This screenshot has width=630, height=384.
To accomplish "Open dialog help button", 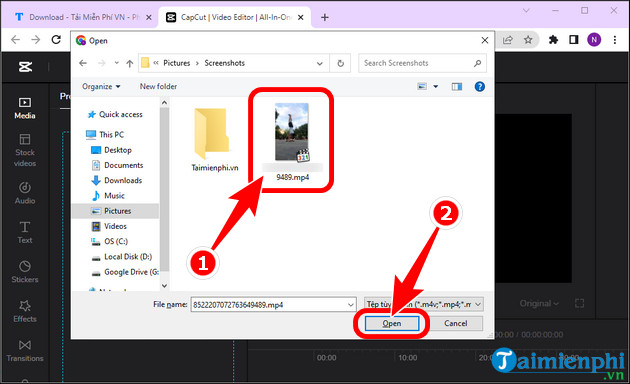I will (479, 86).
